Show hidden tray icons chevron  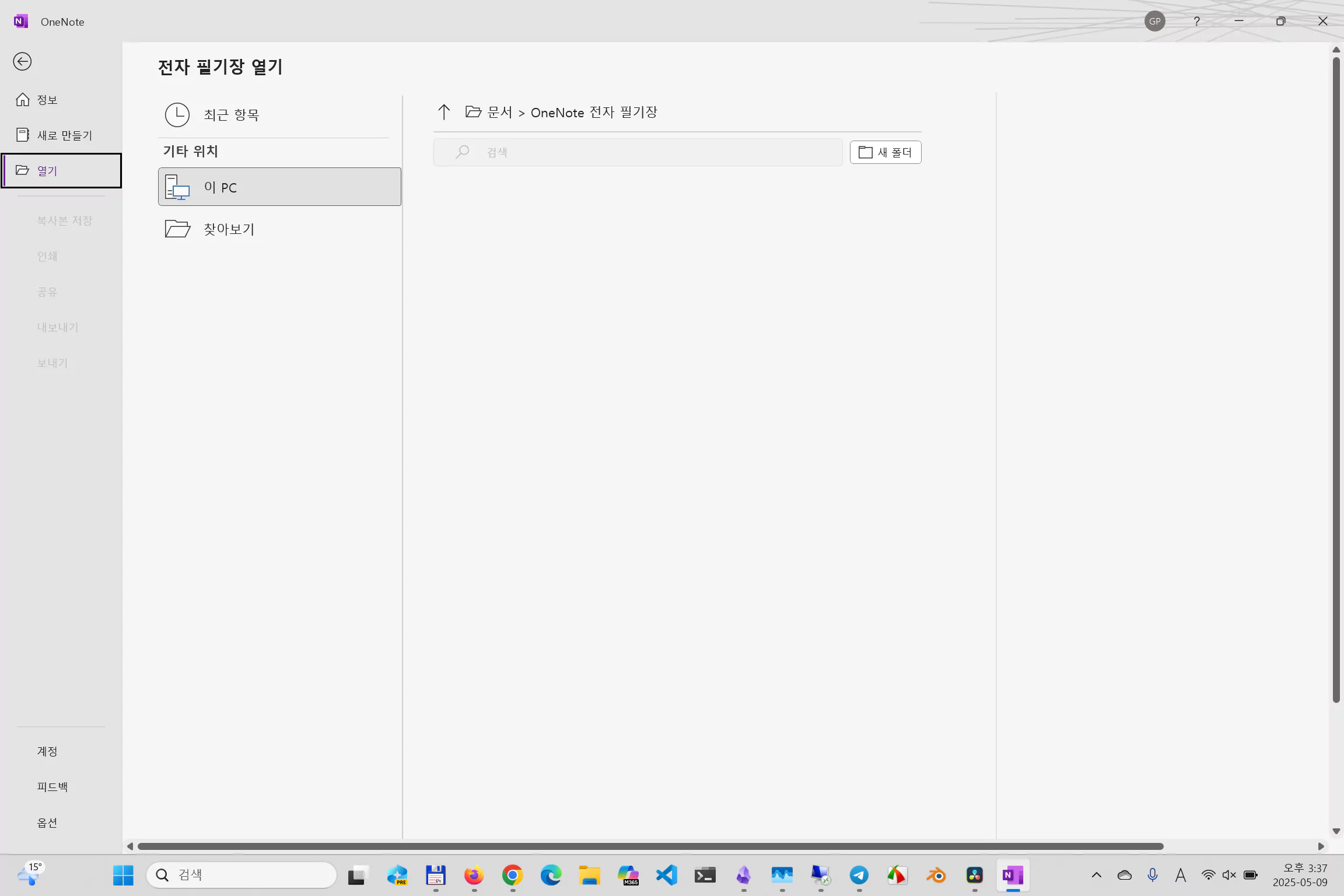(x=1097, y=875)
